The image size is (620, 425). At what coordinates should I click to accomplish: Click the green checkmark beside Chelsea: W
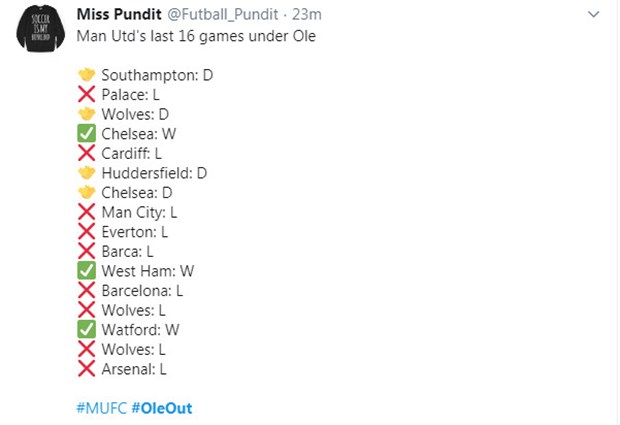tap(87, 134)
